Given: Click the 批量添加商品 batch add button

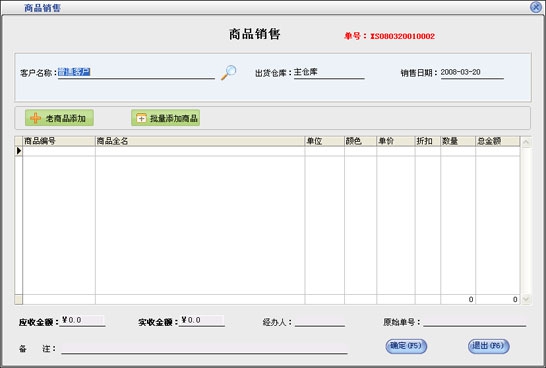Looking at the screenshot, I should (x=165, y=118).
